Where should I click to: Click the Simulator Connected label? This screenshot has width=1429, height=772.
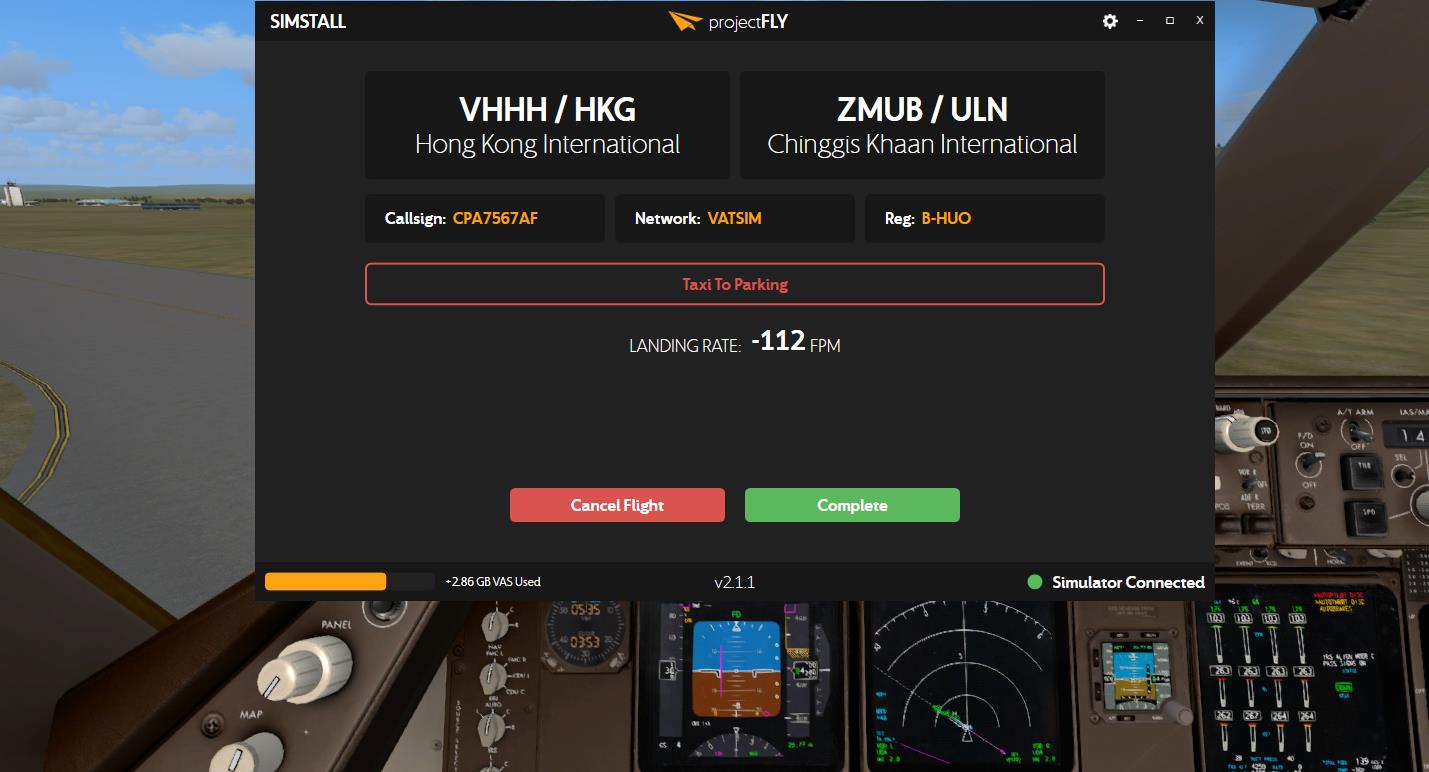[x=1128, y=582]
